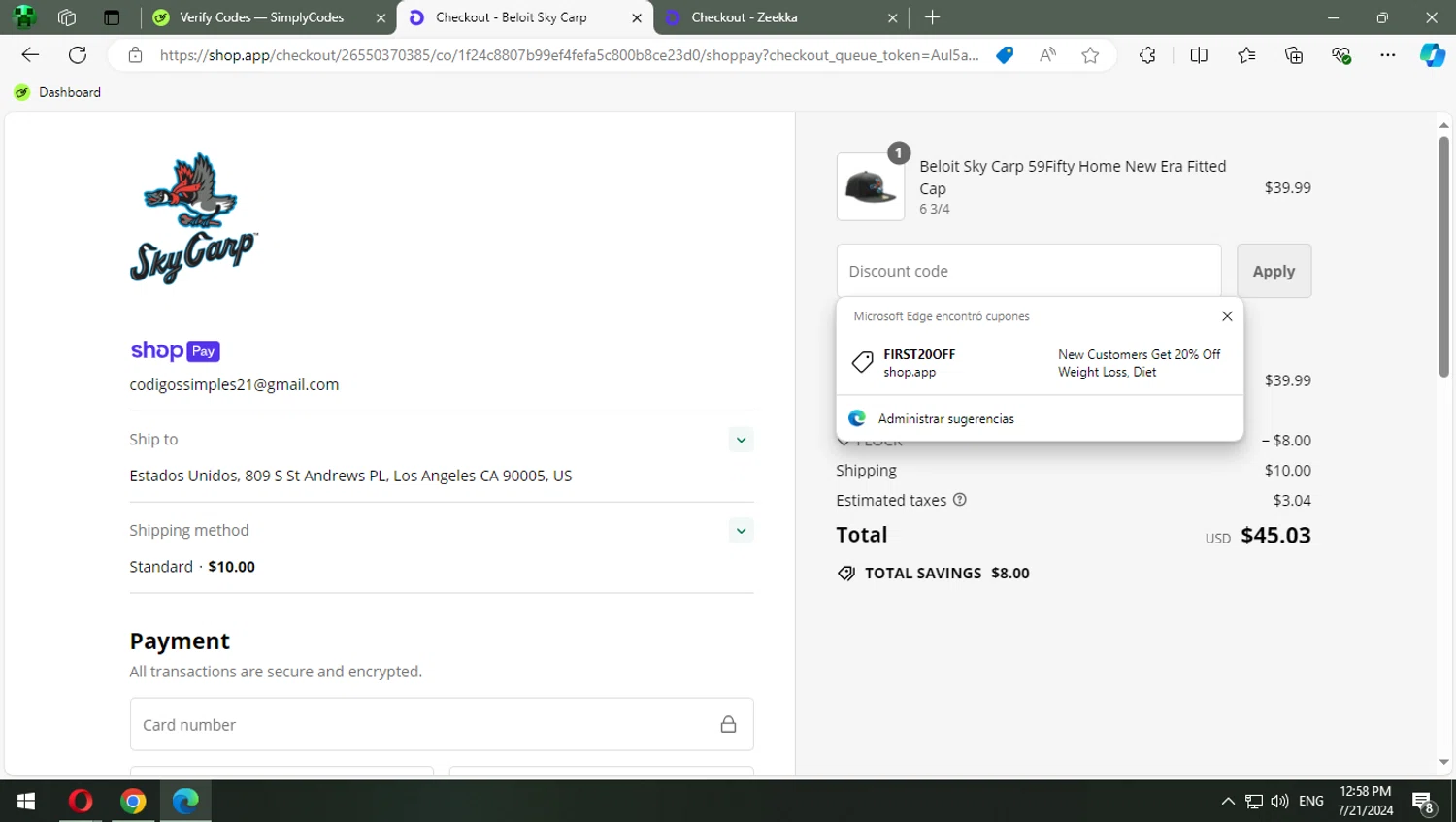1456x822 pixels.
Task: Click the estimated taxes info icon
Action: coord(960,500)
